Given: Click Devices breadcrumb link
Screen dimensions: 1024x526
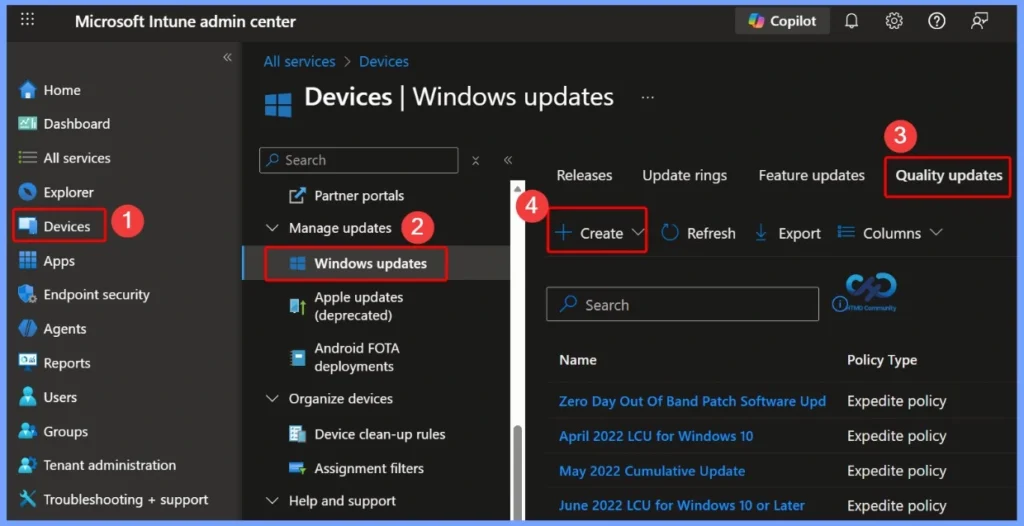Looking at the screenshot, I should (383, 61).
